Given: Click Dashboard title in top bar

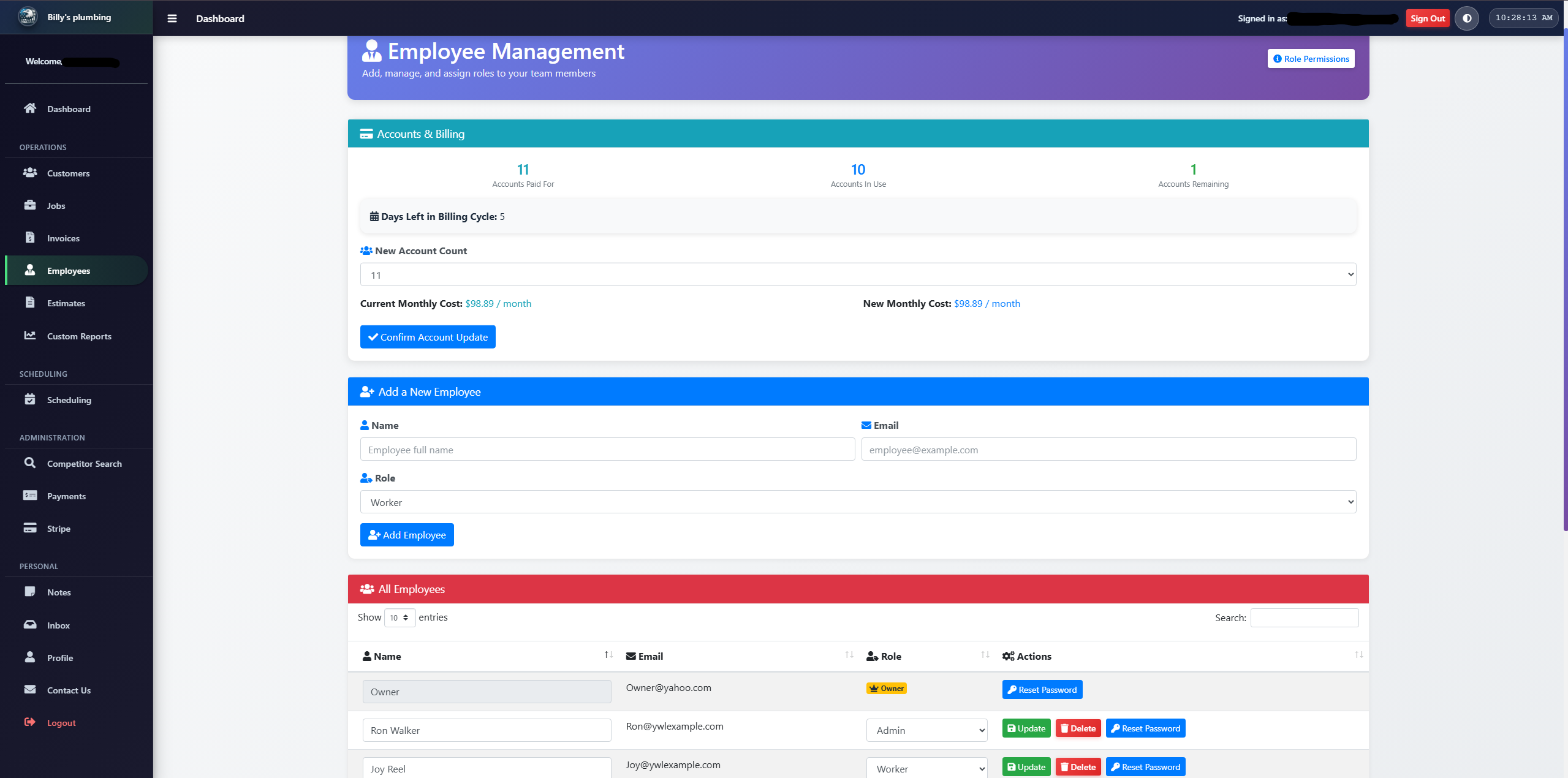Looking at the screenshot, I should point(220,18).
